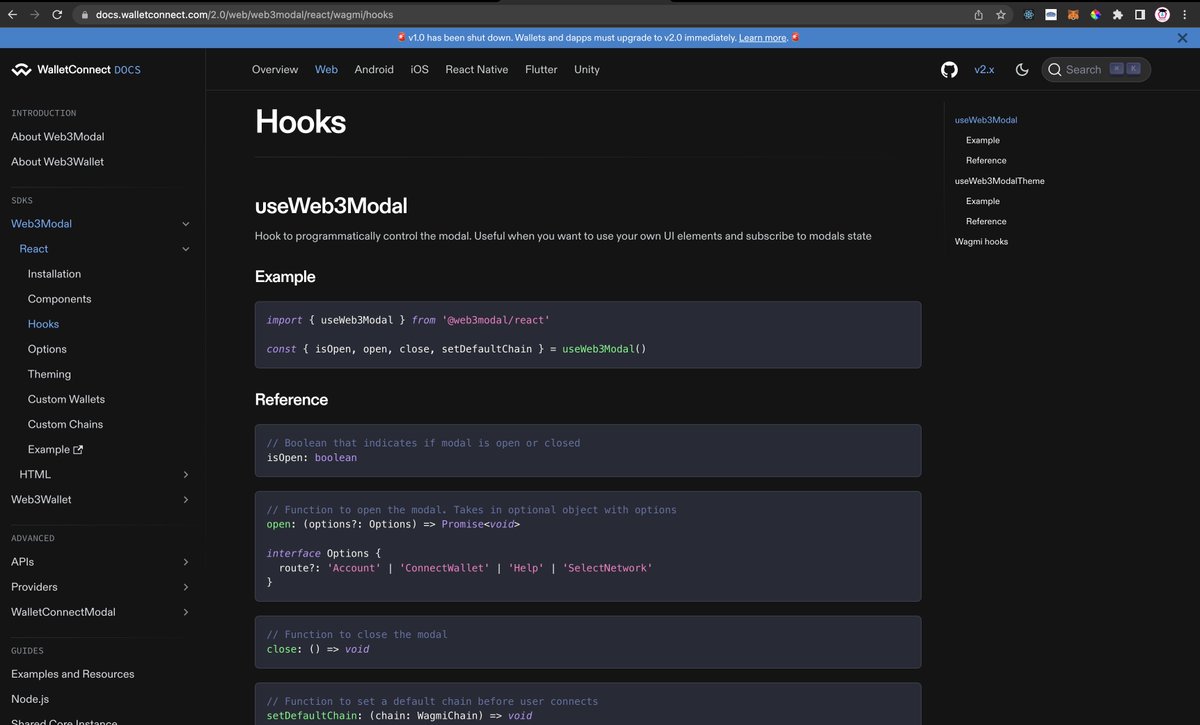The height and width of the screenshot is (725, 1200).
Task: Open the React Developer Tools extension
Action: 1029,15
